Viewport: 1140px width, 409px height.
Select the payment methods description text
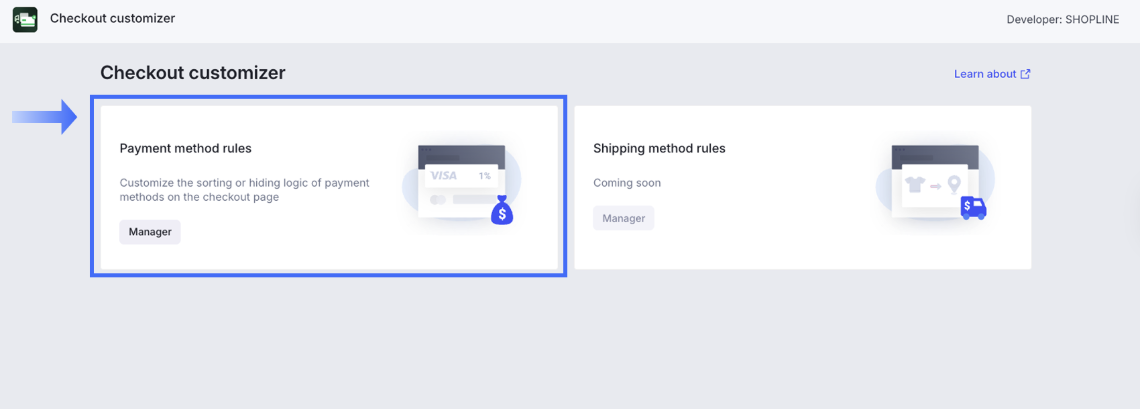244,190
